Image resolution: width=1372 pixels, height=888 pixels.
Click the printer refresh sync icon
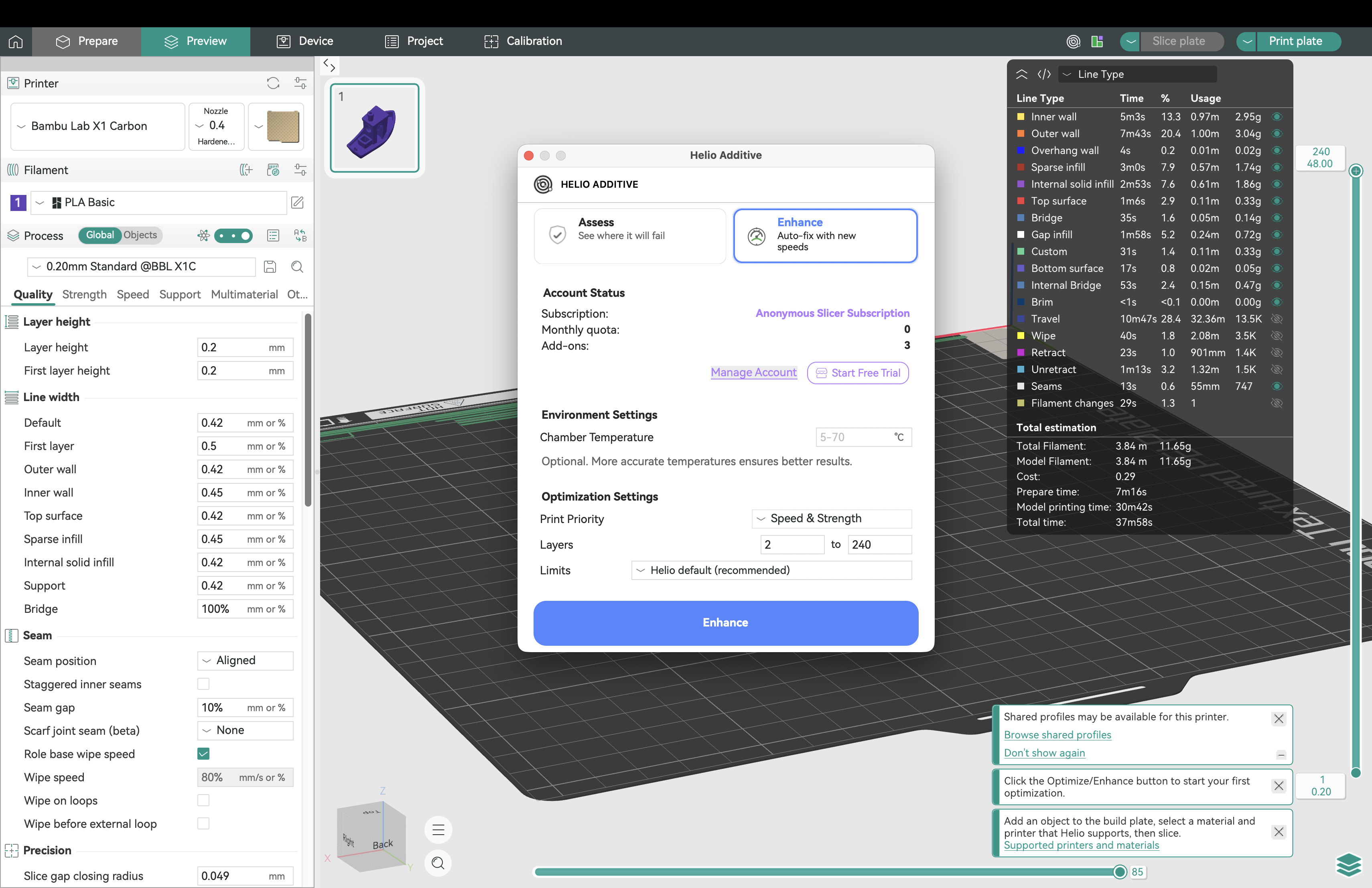pyautogui.click(x=273, y=83)
